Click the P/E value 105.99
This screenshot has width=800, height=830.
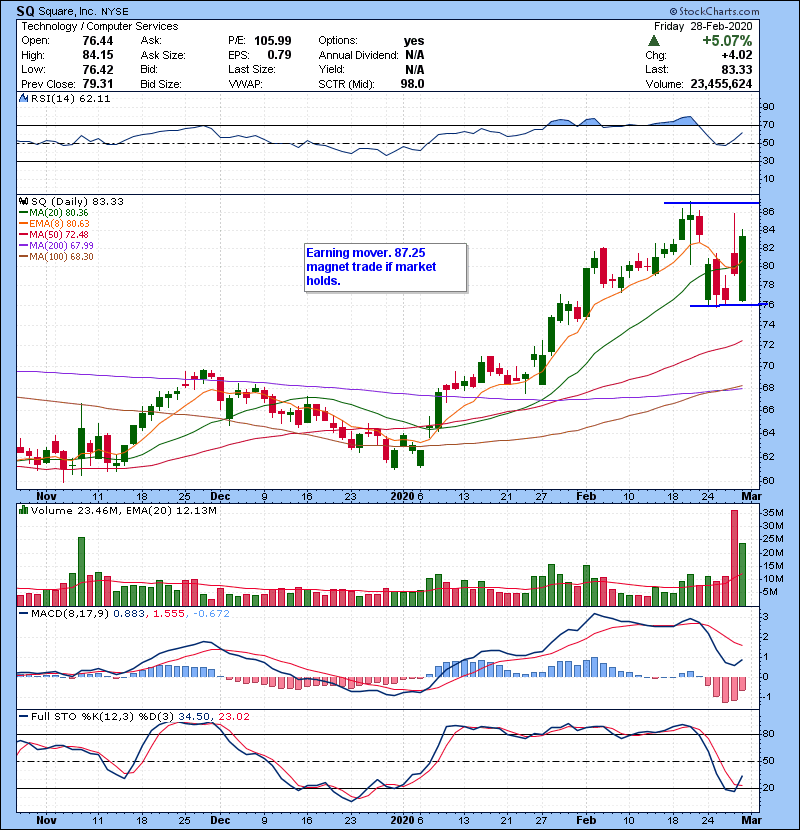pyautogui.click(x=273, y=41)
